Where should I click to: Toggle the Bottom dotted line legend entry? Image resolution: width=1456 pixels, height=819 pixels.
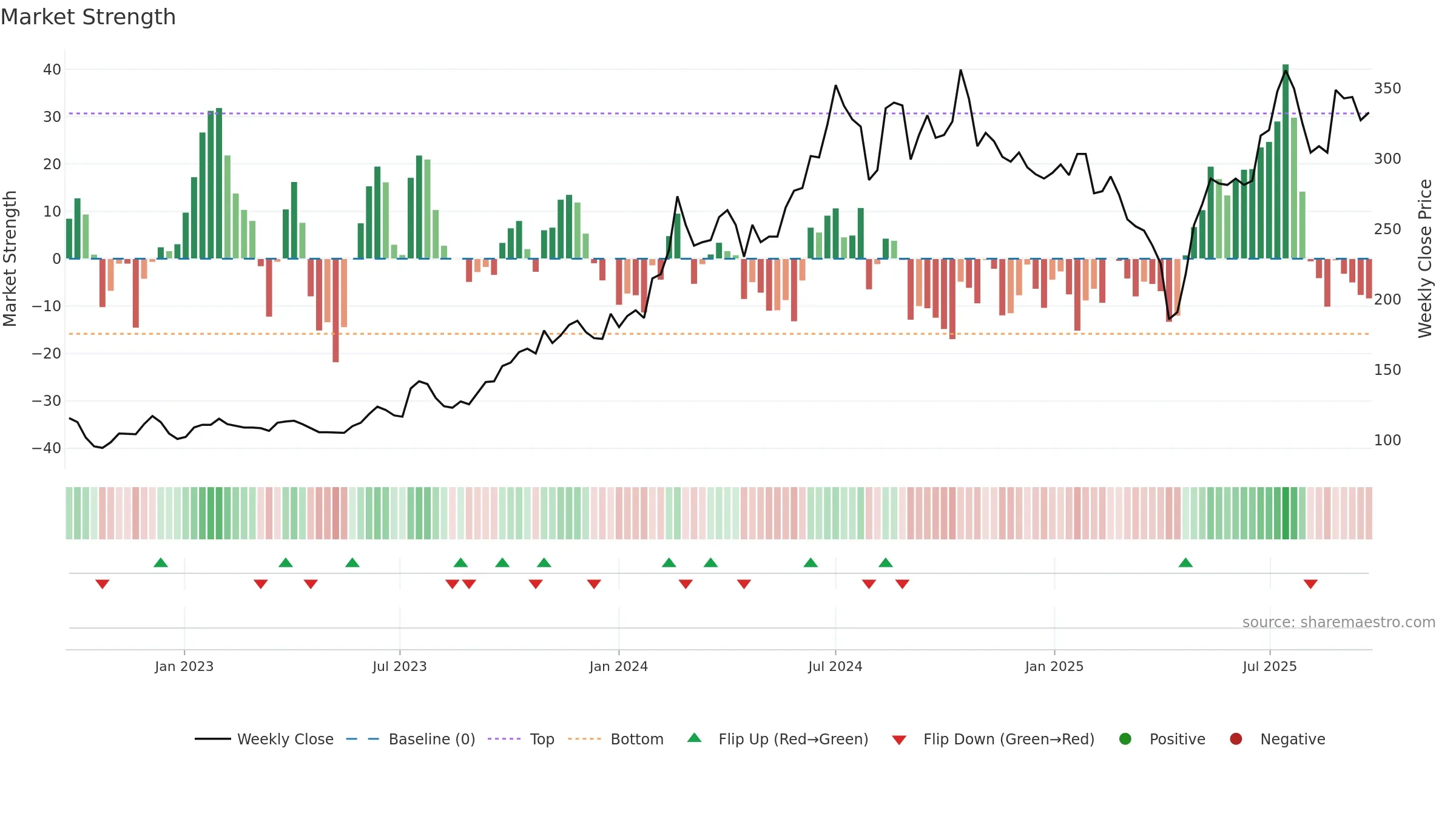click(616, 739)
